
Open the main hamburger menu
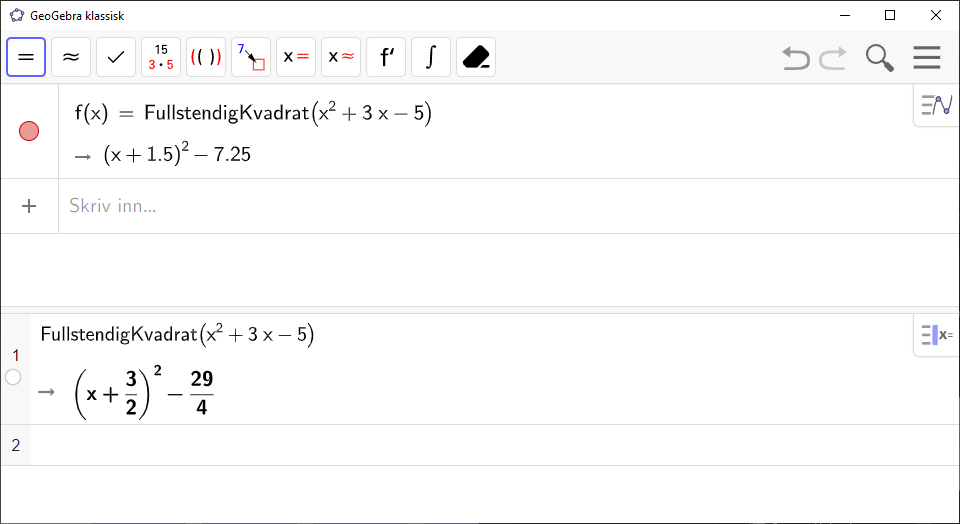927,58
